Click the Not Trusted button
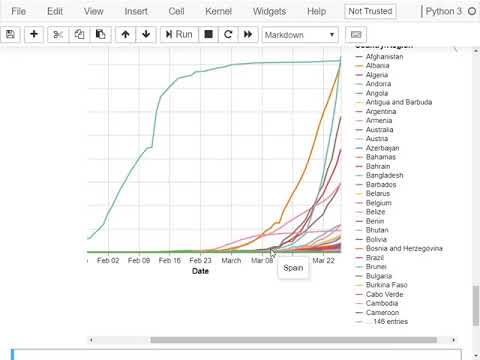Screen dimensions: 480x360 point(370,11)
